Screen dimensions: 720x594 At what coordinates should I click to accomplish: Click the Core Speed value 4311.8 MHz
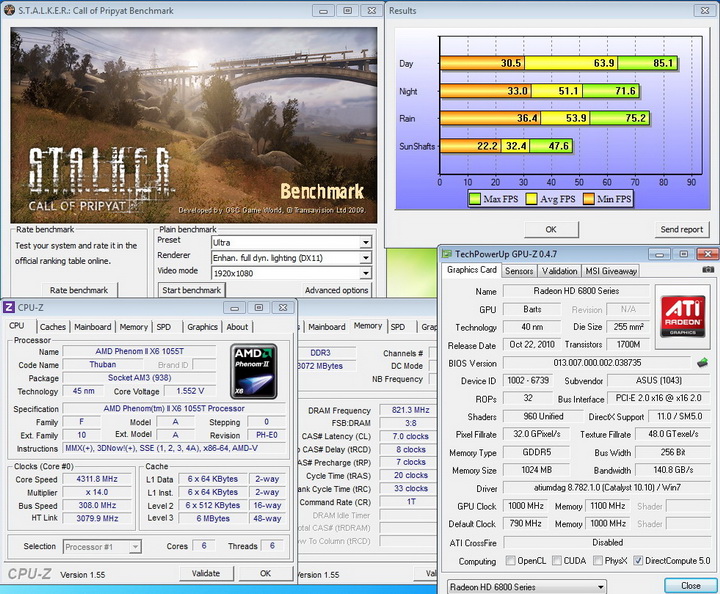(x=97, y=479)
